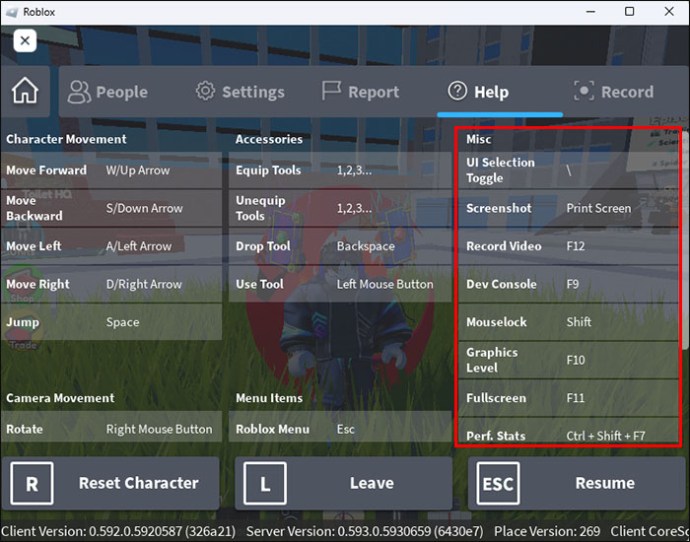Open the Report tab
Viewport: 690px width, 542px height.
click(360, 92)
